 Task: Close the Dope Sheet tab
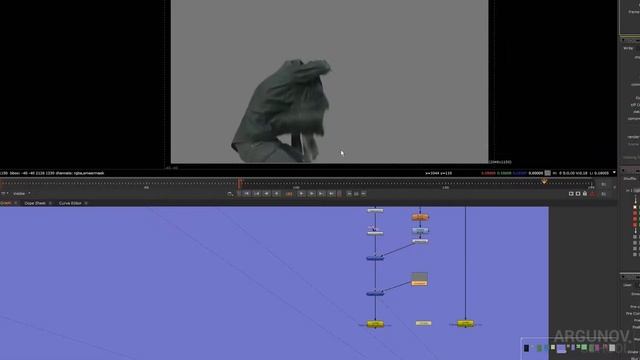tap(51, 203)
